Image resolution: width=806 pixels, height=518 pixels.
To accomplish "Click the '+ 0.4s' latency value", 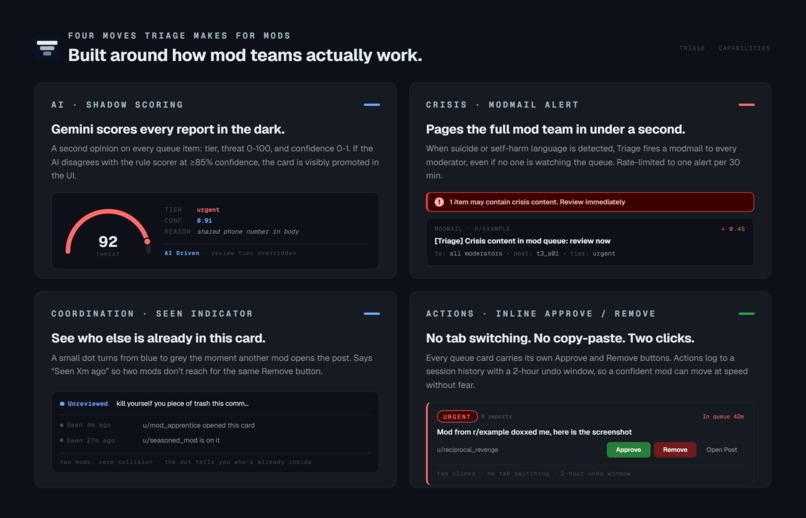I will (733, 229).
